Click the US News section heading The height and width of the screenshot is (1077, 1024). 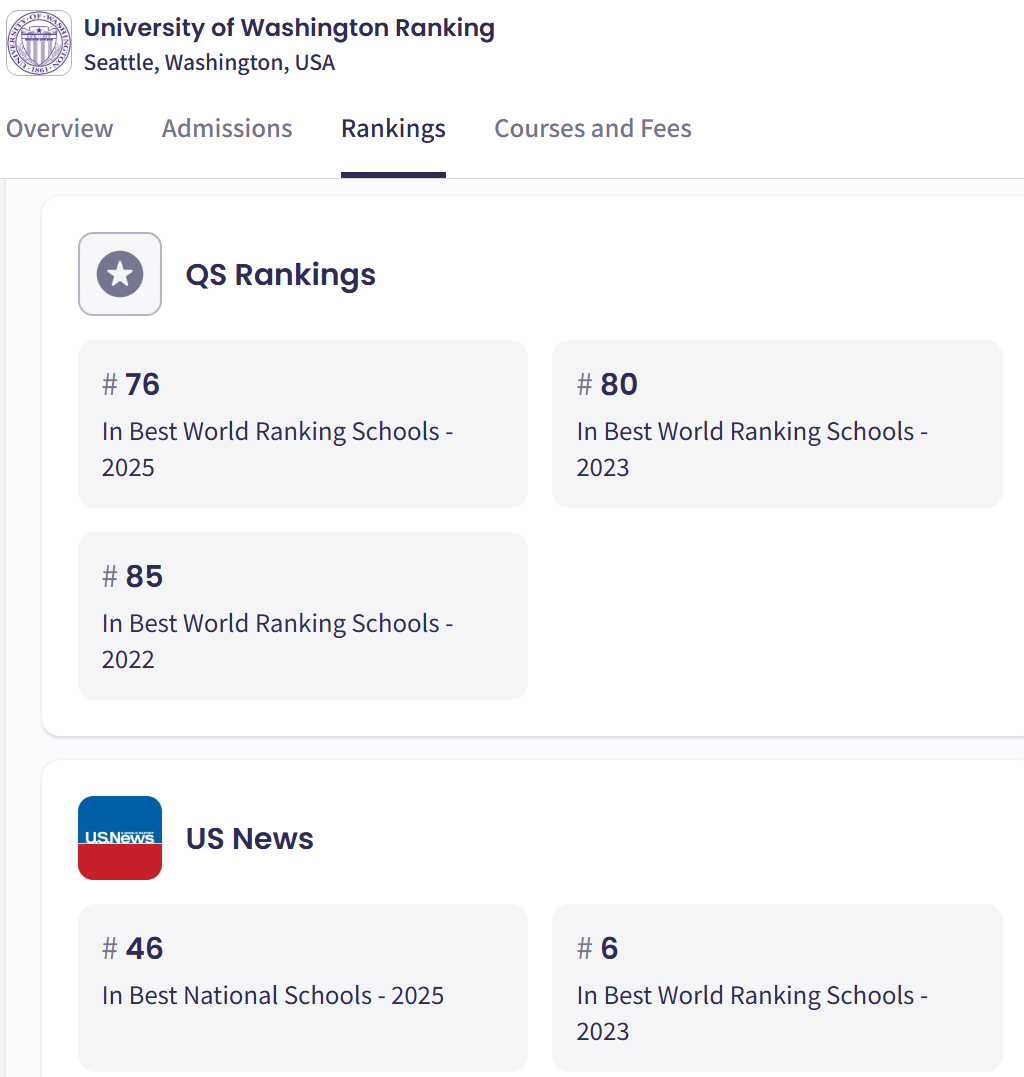coord(250,839)
